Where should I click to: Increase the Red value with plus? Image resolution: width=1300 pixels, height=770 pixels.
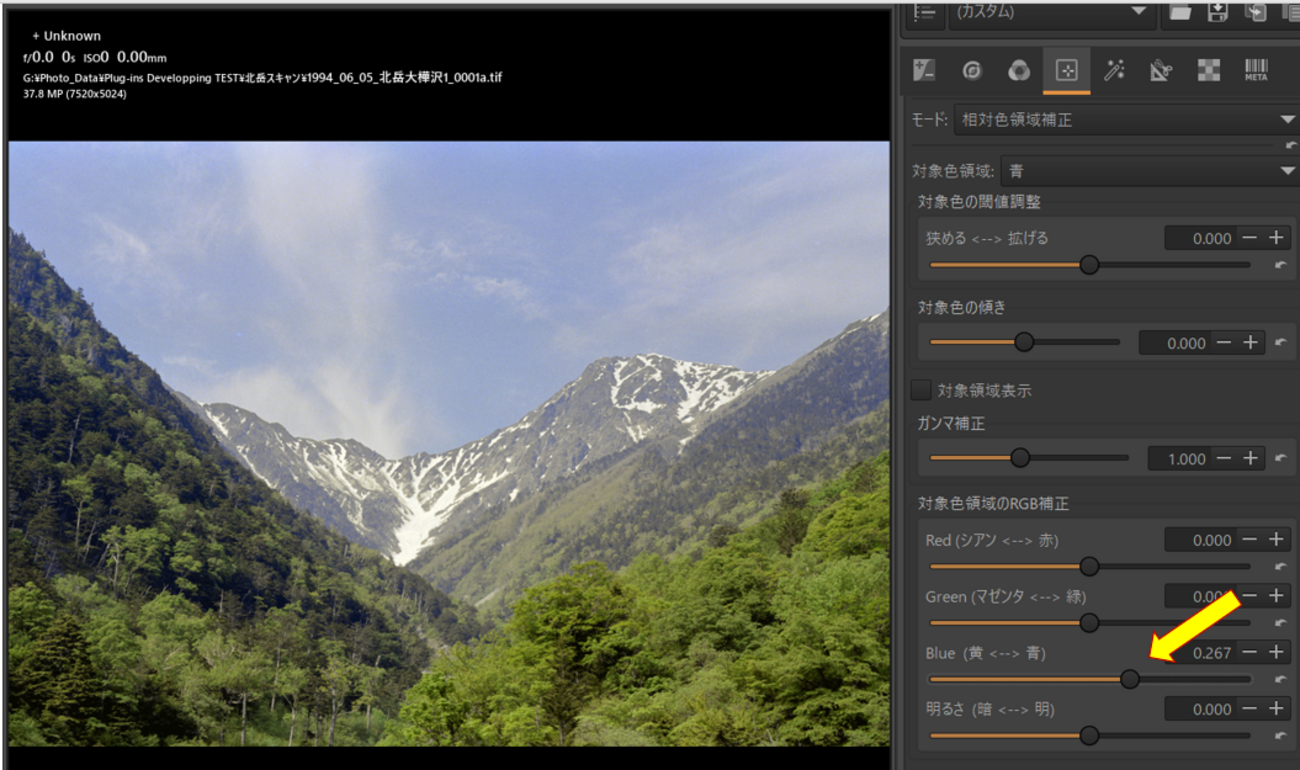(1276, 540)
